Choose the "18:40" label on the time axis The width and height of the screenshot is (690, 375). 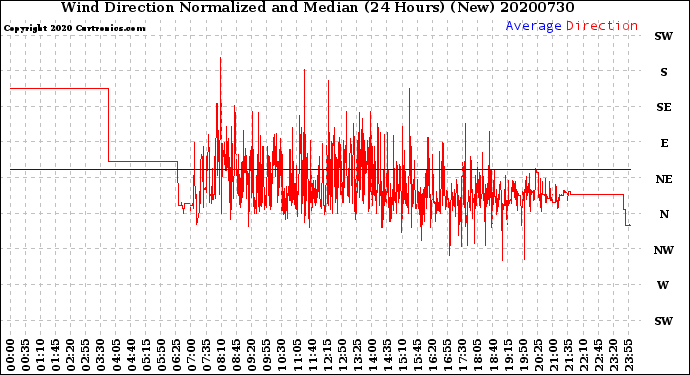point(492,355)
